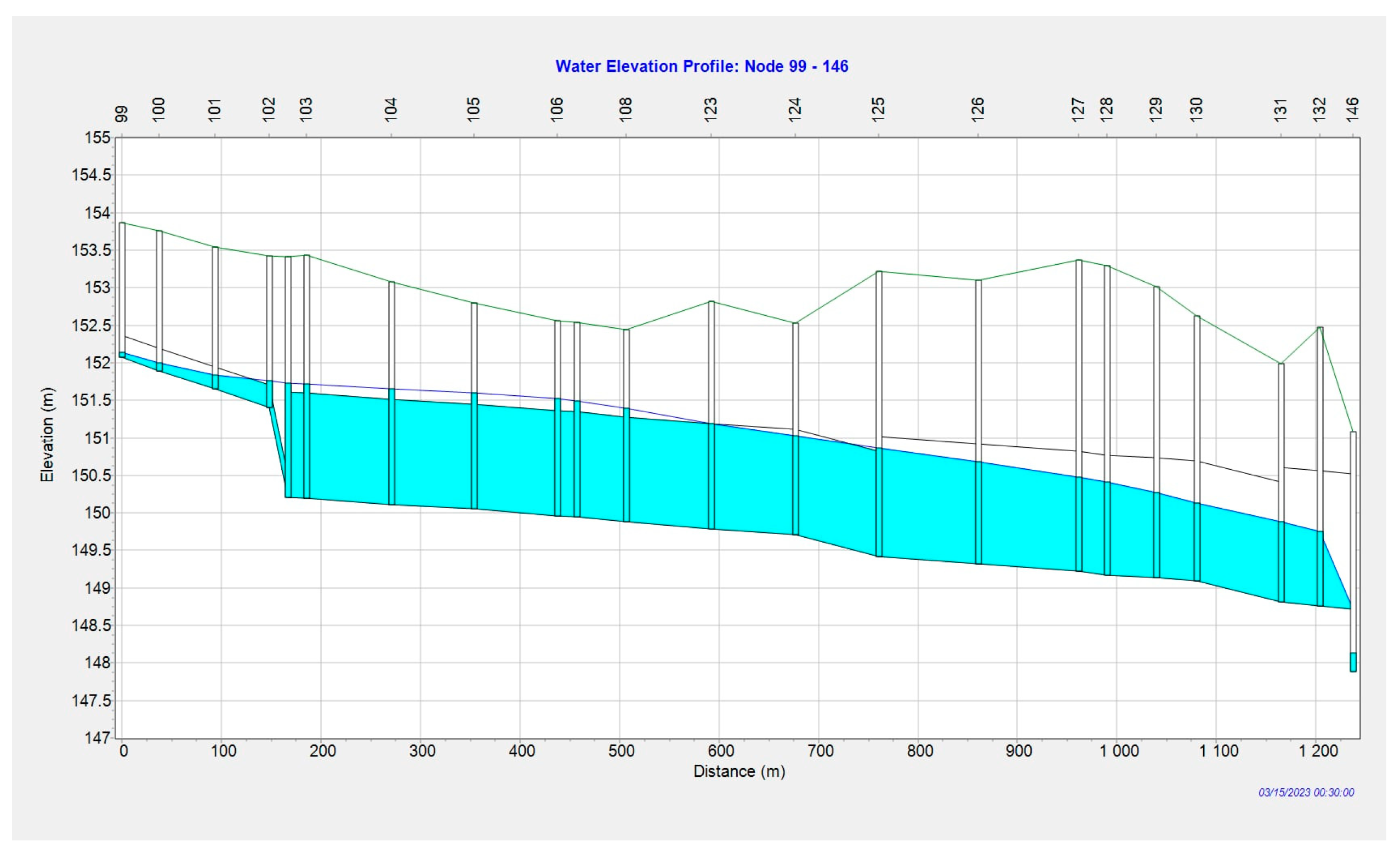Click the 0 distance tick label
Image resolution: width=1400 pixels, height=853 pixels.
[x=123, y=751]
